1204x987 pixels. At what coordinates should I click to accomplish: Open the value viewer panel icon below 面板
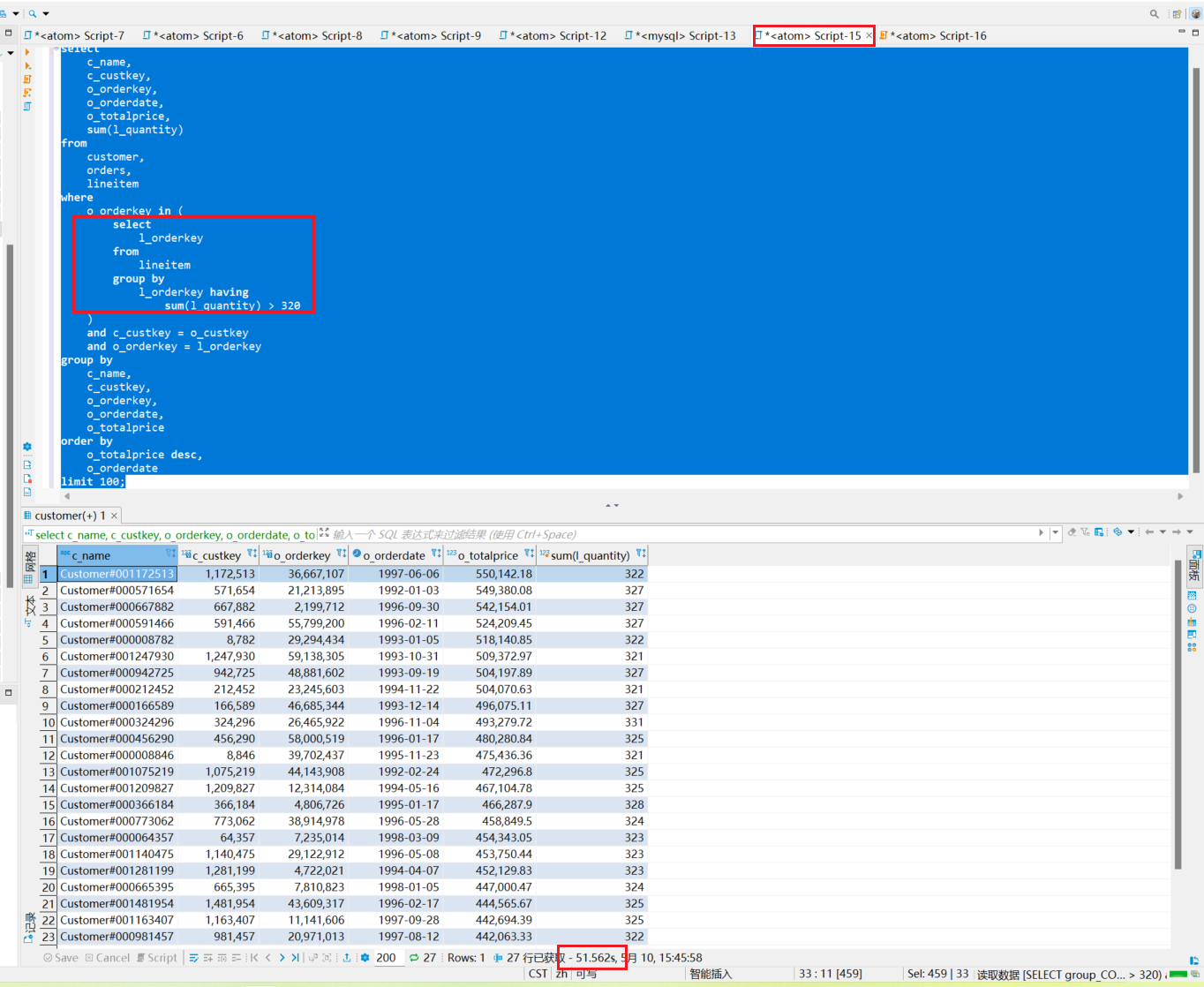pos(1192,596)
